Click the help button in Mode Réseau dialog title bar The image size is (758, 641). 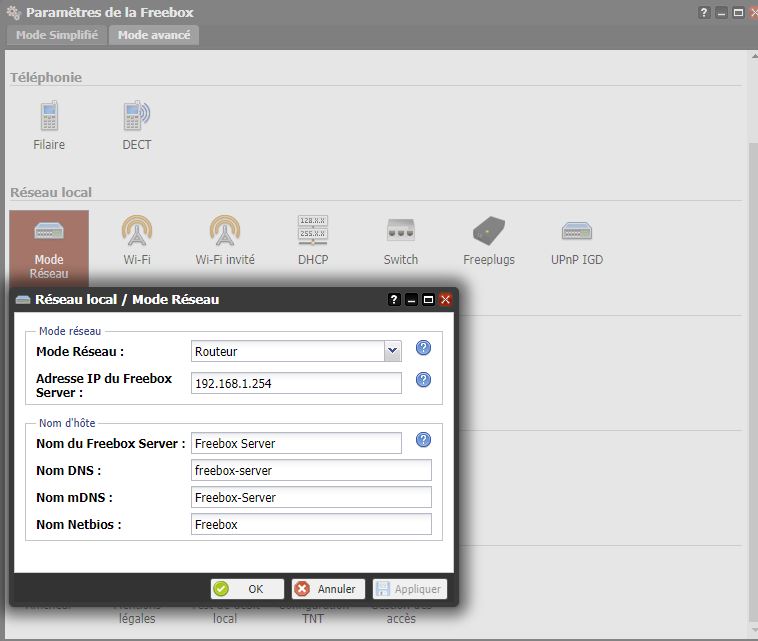click(394, 300)
